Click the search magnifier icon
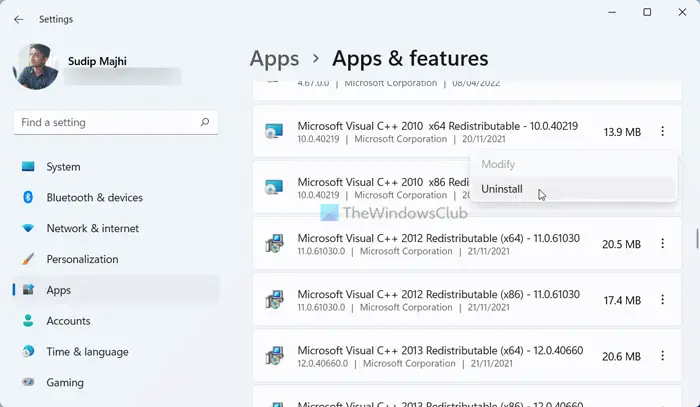The image size is (700, 407). pyautogui.click(x=205, y=122)
